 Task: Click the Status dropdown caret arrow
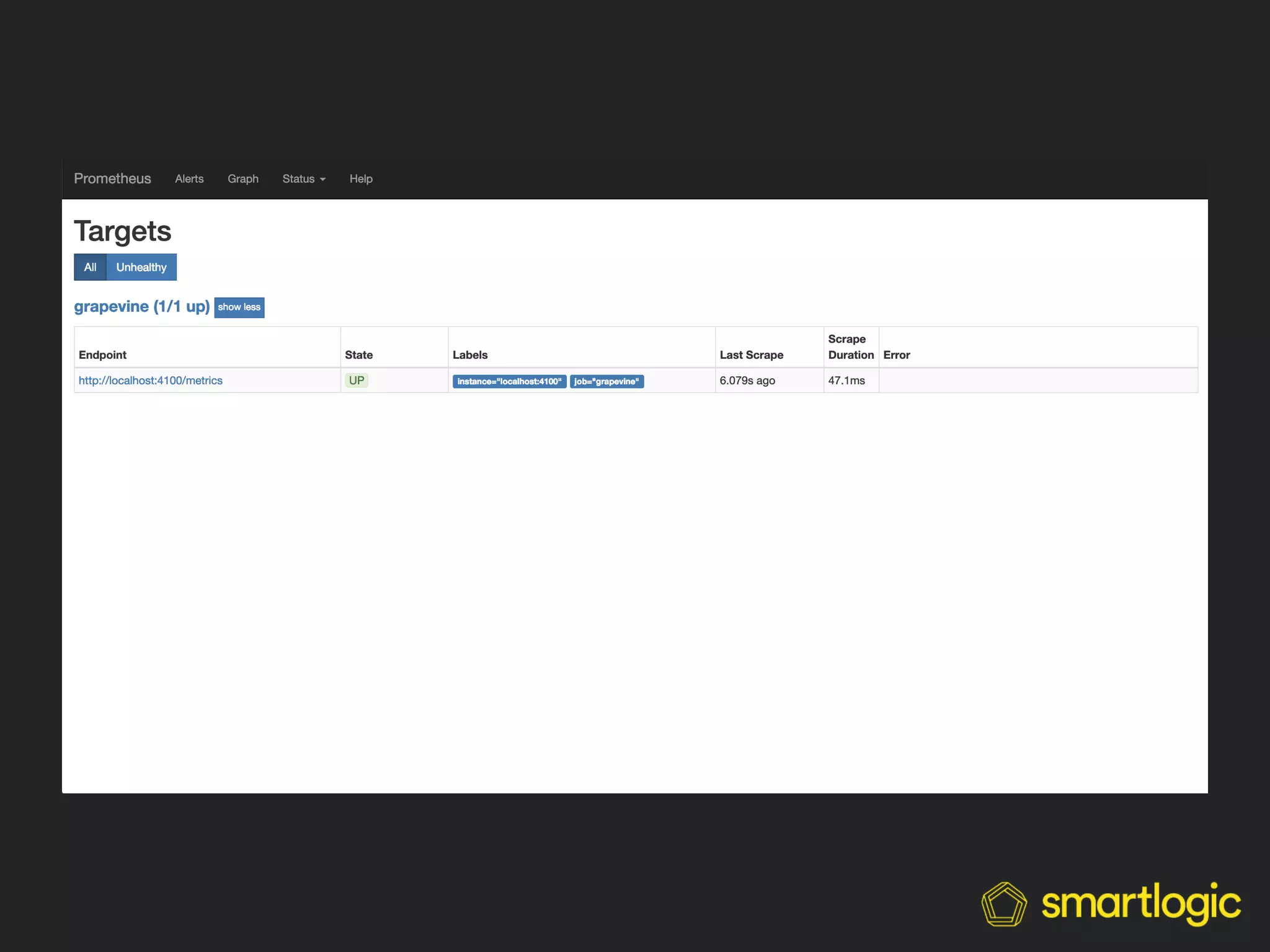tap(322, 179)
